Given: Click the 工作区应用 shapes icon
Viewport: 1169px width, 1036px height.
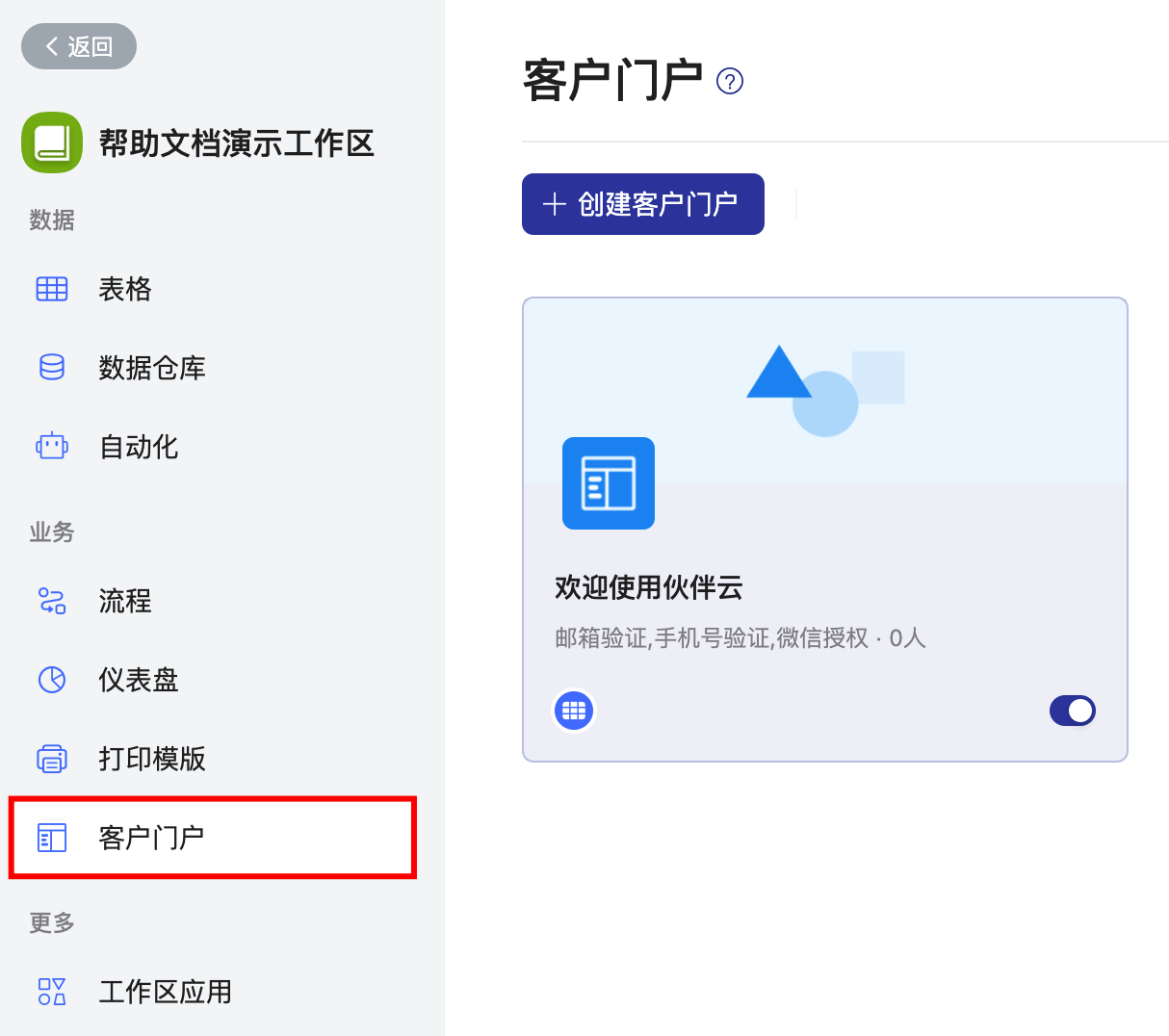Looking at the screenshot, I should point(52,992).
